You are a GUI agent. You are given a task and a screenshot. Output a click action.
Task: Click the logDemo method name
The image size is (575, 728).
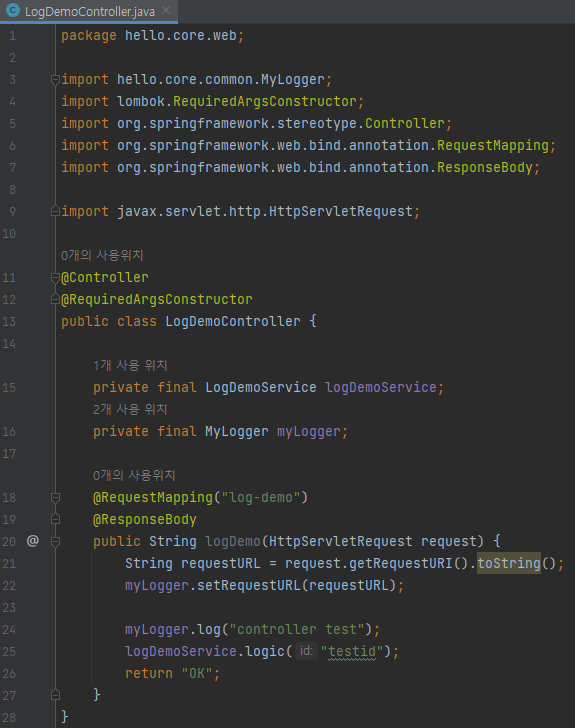click(x=233, y=541)
